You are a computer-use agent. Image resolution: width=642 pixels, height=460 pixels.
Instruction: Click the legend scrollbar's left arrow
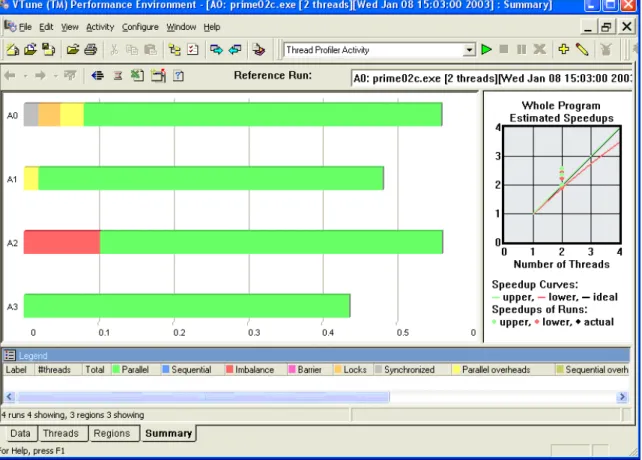[9, 397]
